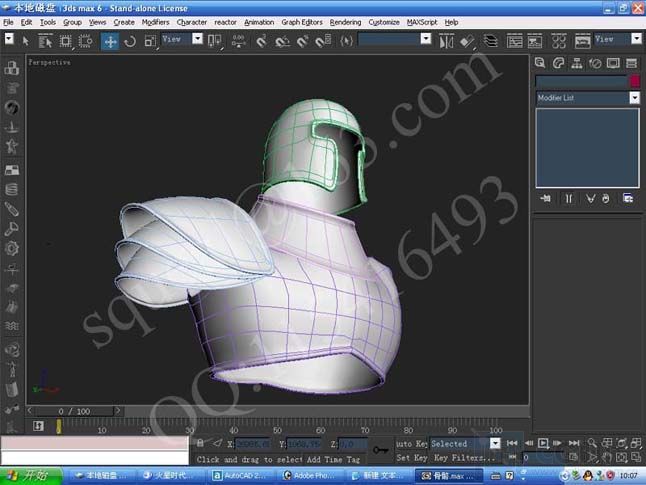
Task: Toggle Pin Stack in modifier panel
Action: click(x=545, y=199)
